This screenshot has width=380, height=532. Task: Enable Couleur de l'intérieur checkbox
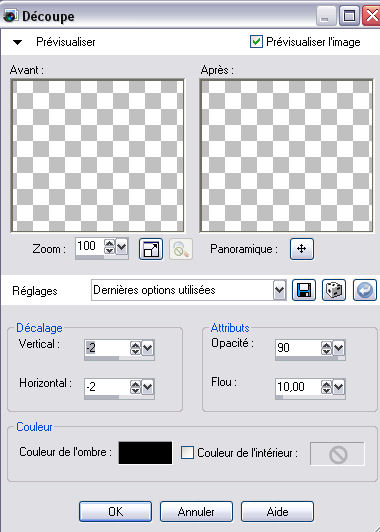pyautogui.click(x=187, y=453)
